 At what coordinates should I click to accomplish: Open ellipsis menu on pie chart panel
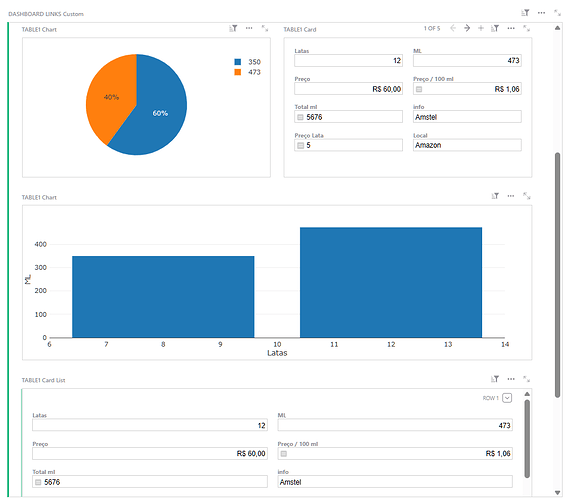click(x=249, y=28)
